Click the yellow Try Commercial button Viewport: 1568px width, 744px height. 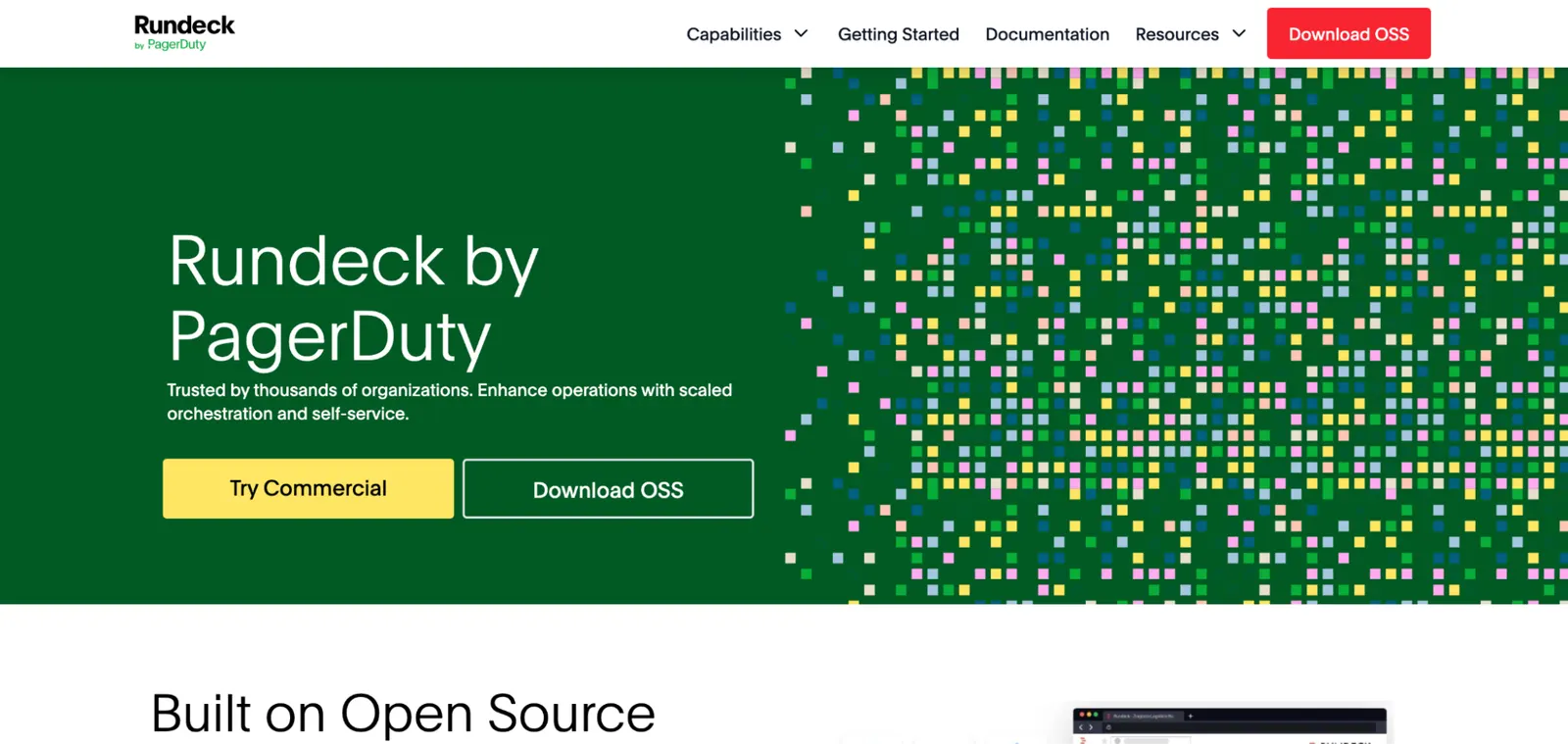click(x=308, y=488)
